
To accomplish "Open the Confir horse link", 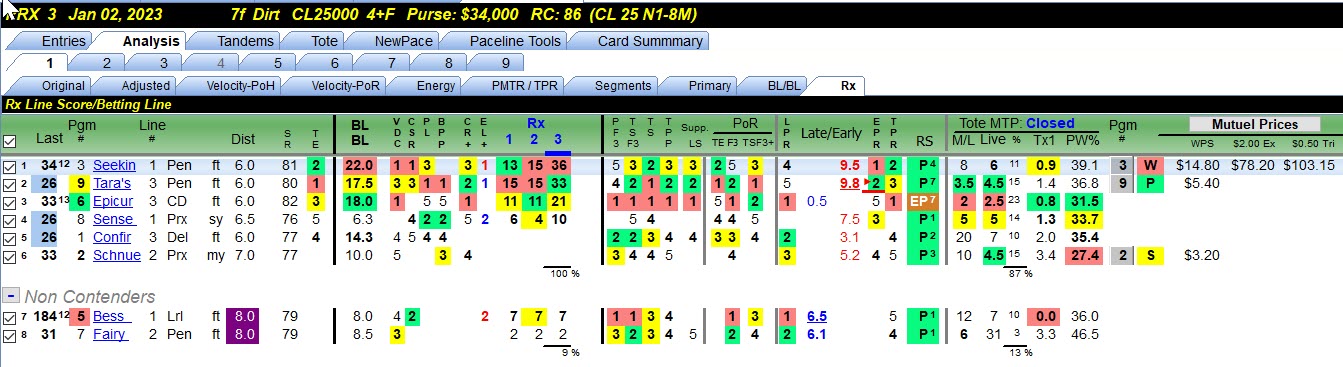I will pyautogui.click(x=111, y=238).
